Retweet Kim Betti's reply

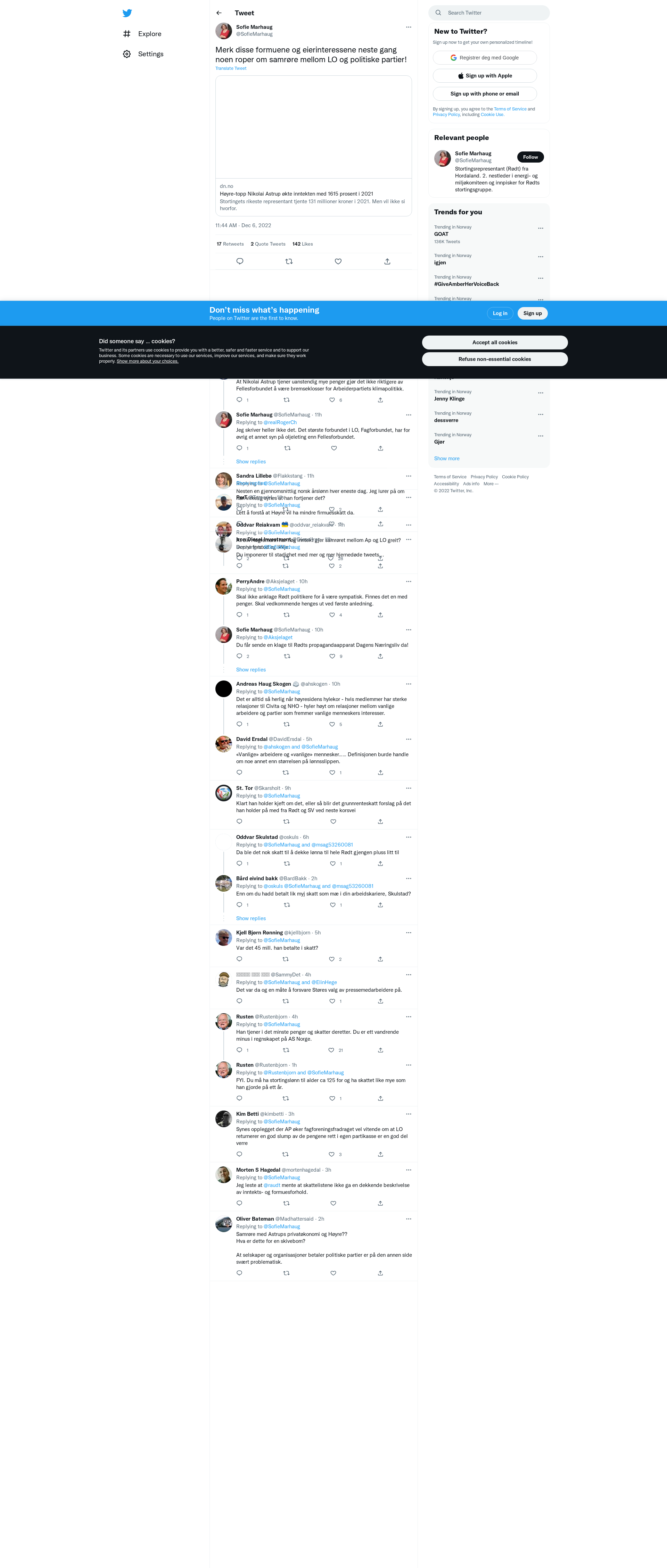pos(286,1154)
